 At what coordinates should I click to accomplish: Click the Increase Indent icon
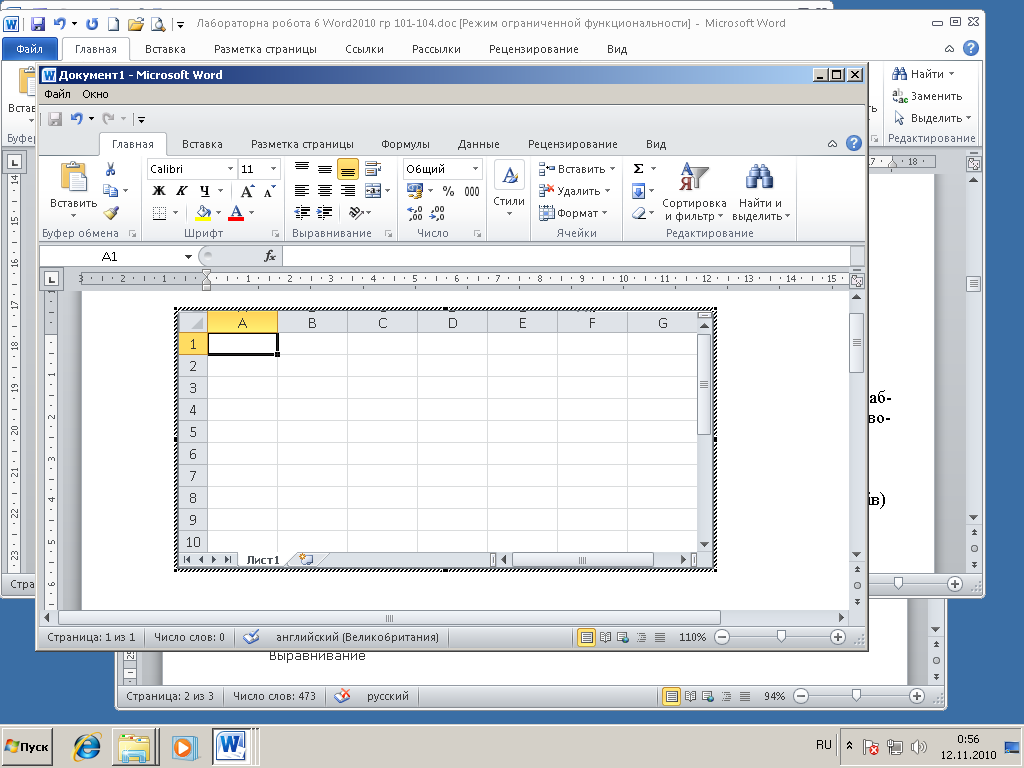pyautogui.click(x=325, y=213)
